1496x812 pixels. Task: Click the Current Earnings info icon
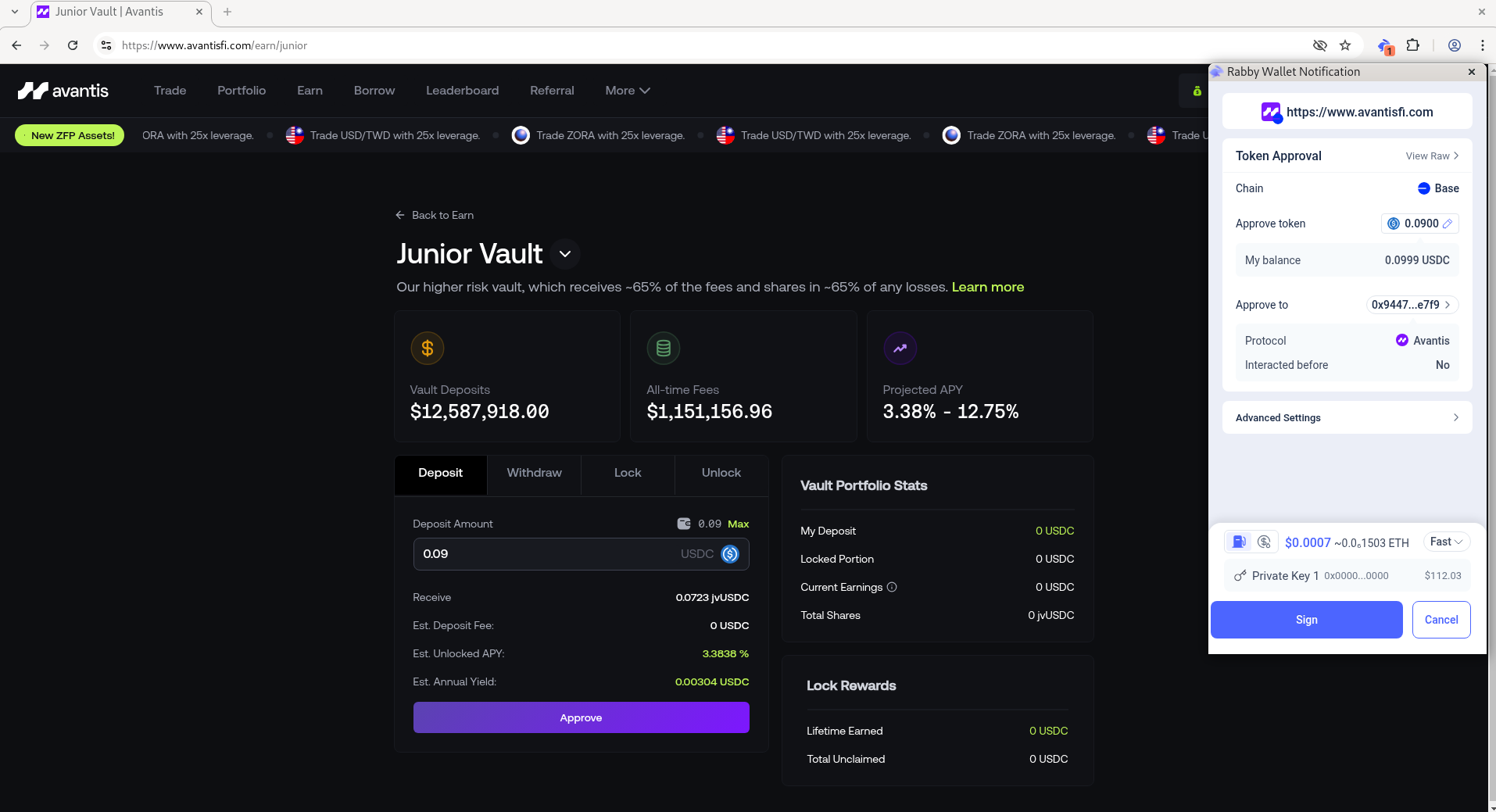(892, 587)
